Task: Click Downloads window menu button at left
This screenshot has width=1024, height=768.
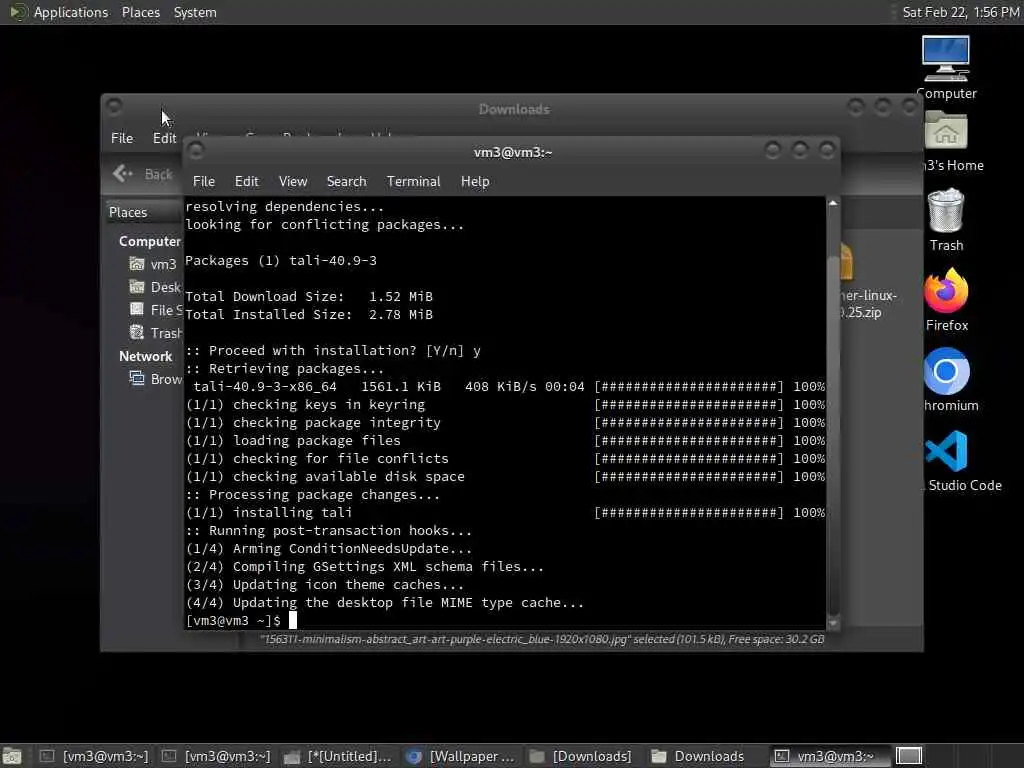Action: pyautogui.click(x=114, y=106)
